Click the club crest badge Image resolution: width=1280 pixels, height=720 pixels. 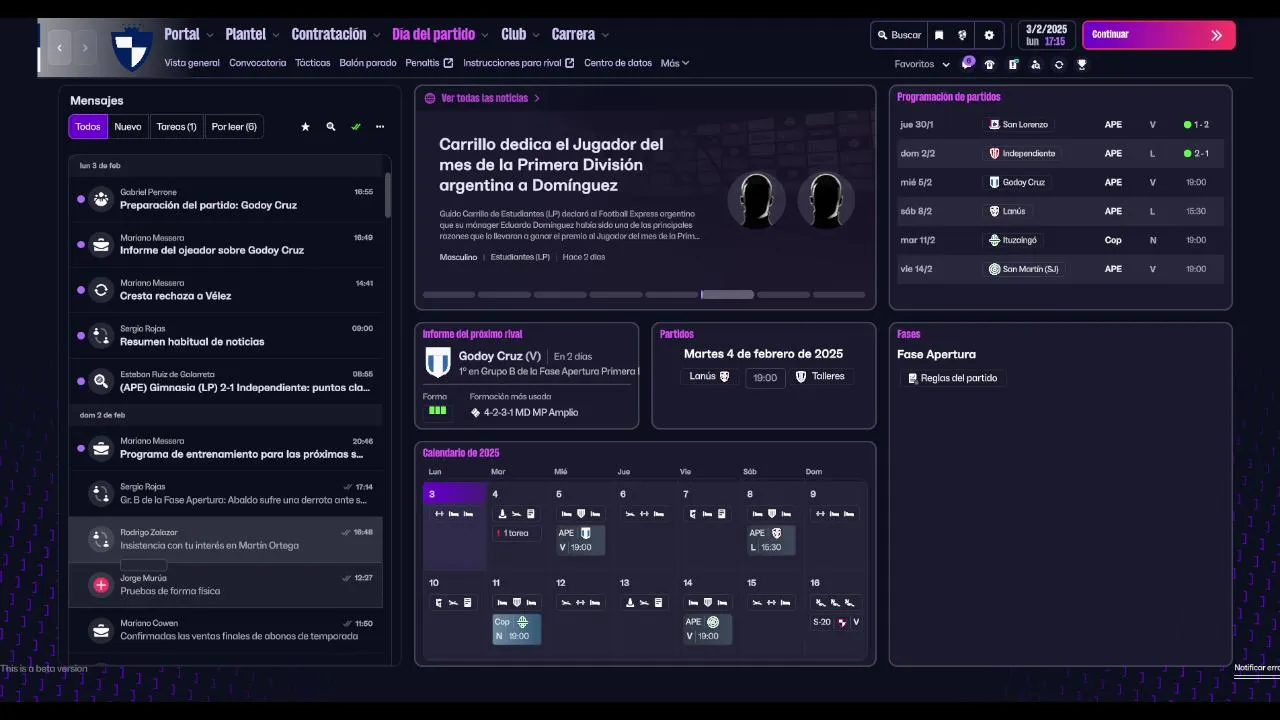pos(131,48)
